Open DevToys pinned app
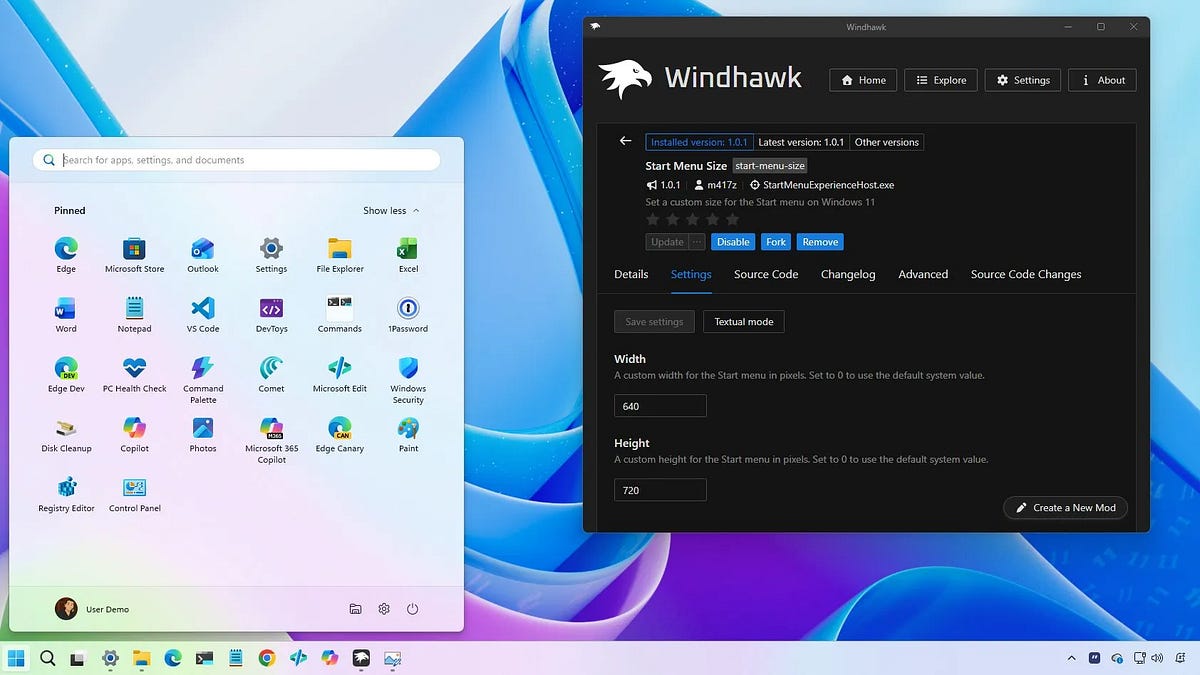Screen dimensions: 1200x675 click(271, 315)
